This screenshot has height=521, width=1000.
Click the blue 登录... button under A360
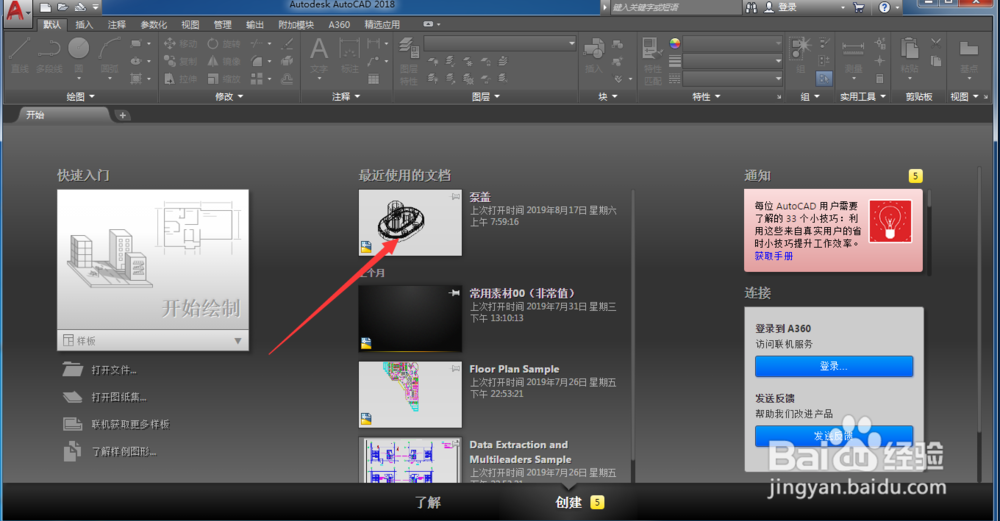pyautogui.click(x=834, y=367)
